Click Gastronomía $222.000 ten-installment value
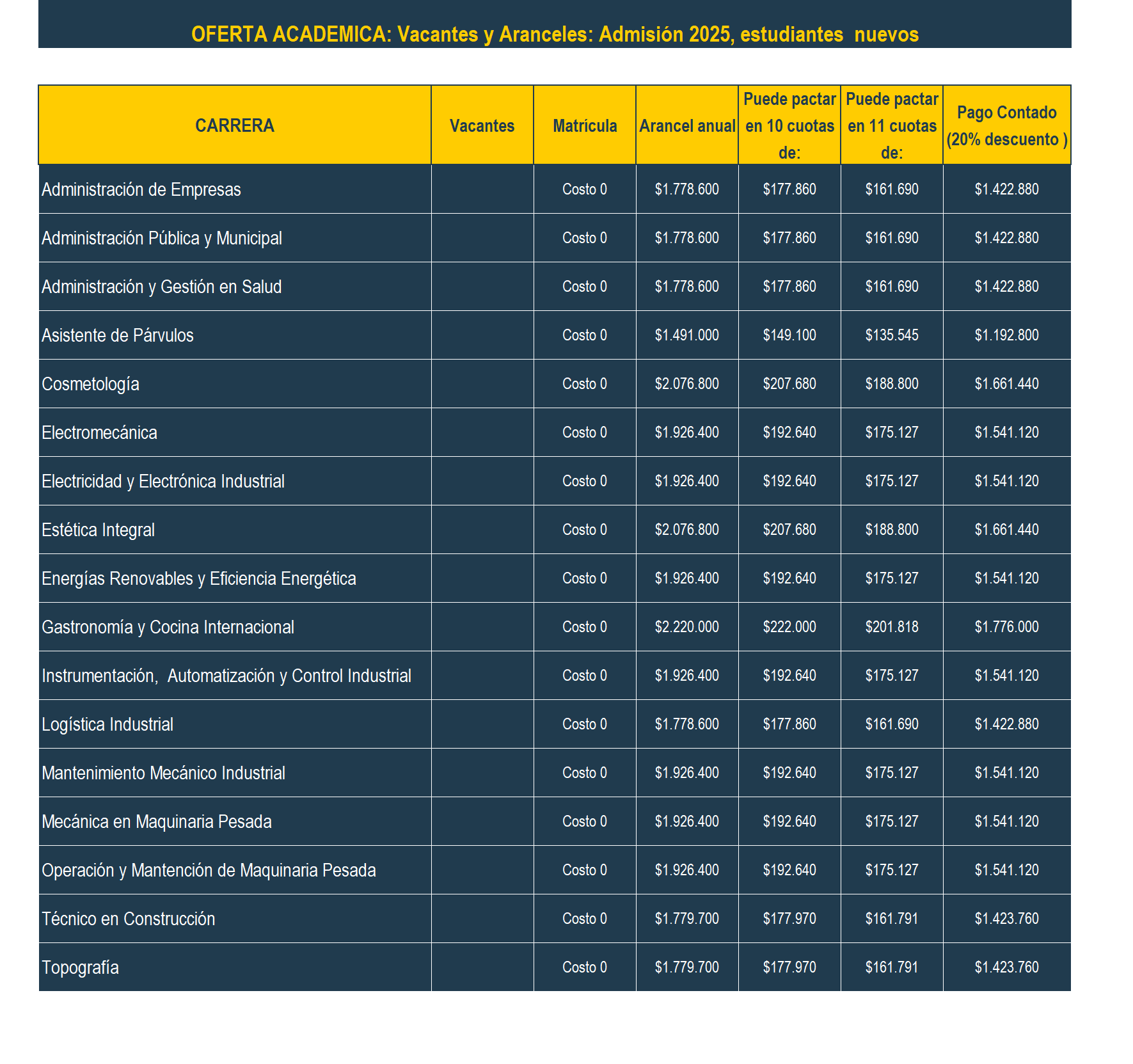The width and height of the screenshot is (1133, 1064). (789, 627)
